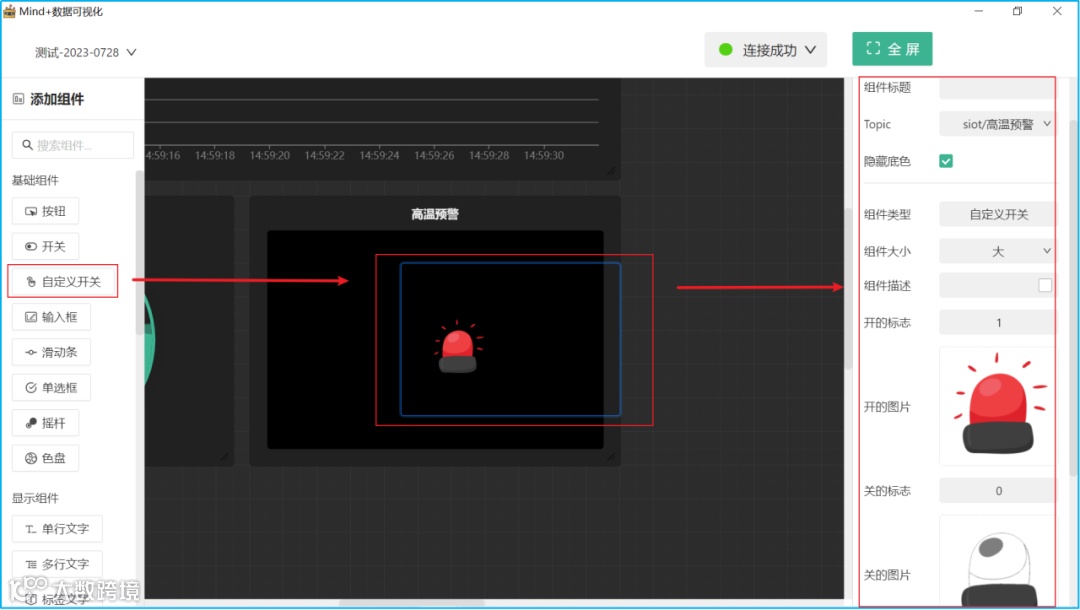The image size is (1080, 610).
Task: Add the 色盘 color wheel component
Action: pos(45,458)
